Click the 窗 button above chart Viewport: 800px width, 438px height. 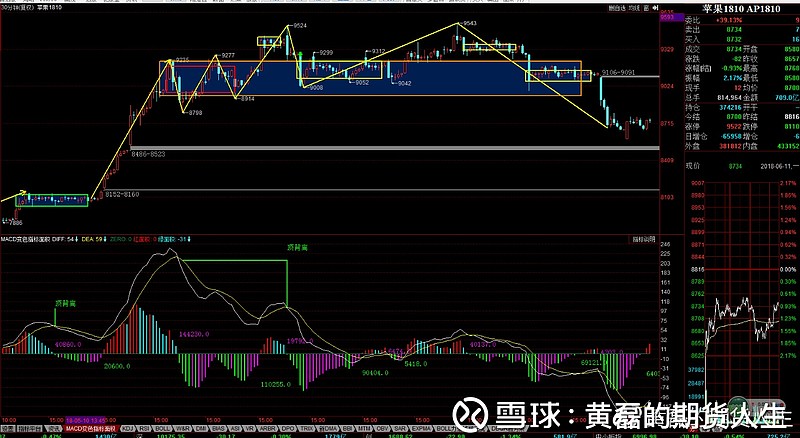(645, 8)
